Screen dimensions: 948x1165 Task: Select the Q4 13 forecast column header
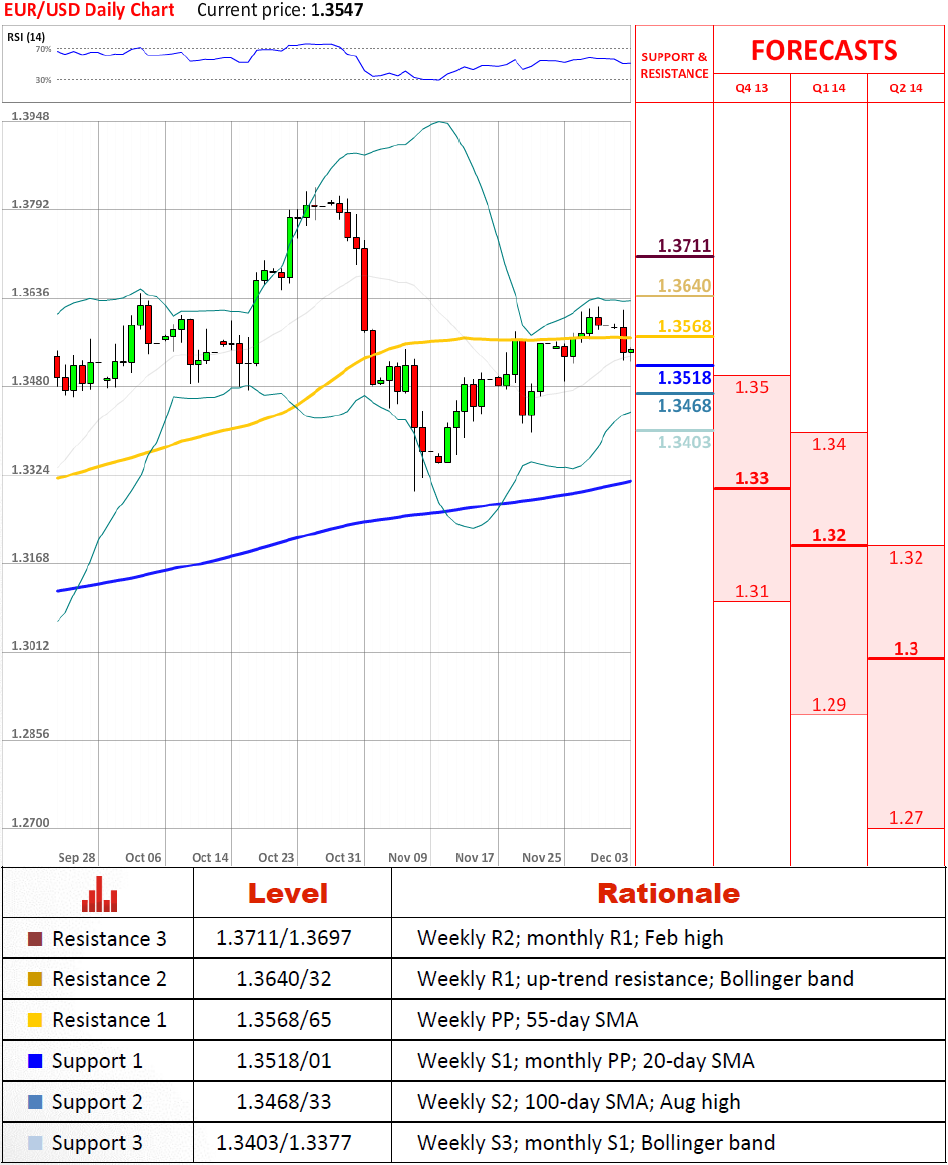tap(752, 88)
